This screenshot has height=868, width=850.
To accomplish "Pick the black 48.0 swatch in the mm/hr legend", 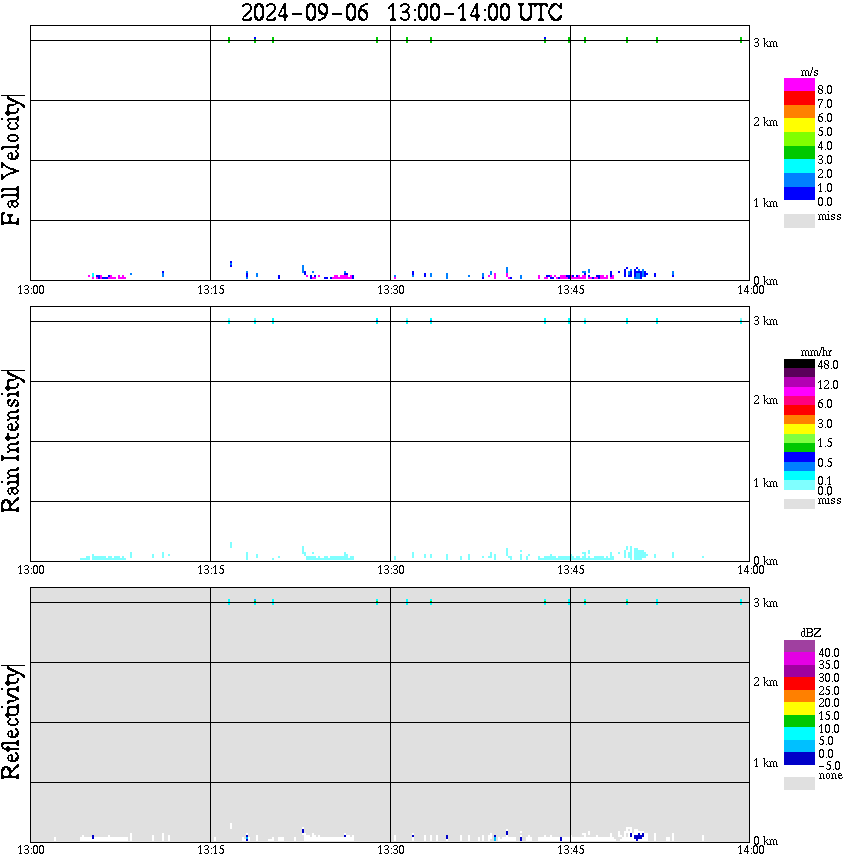I will click(x=799, y=364).
